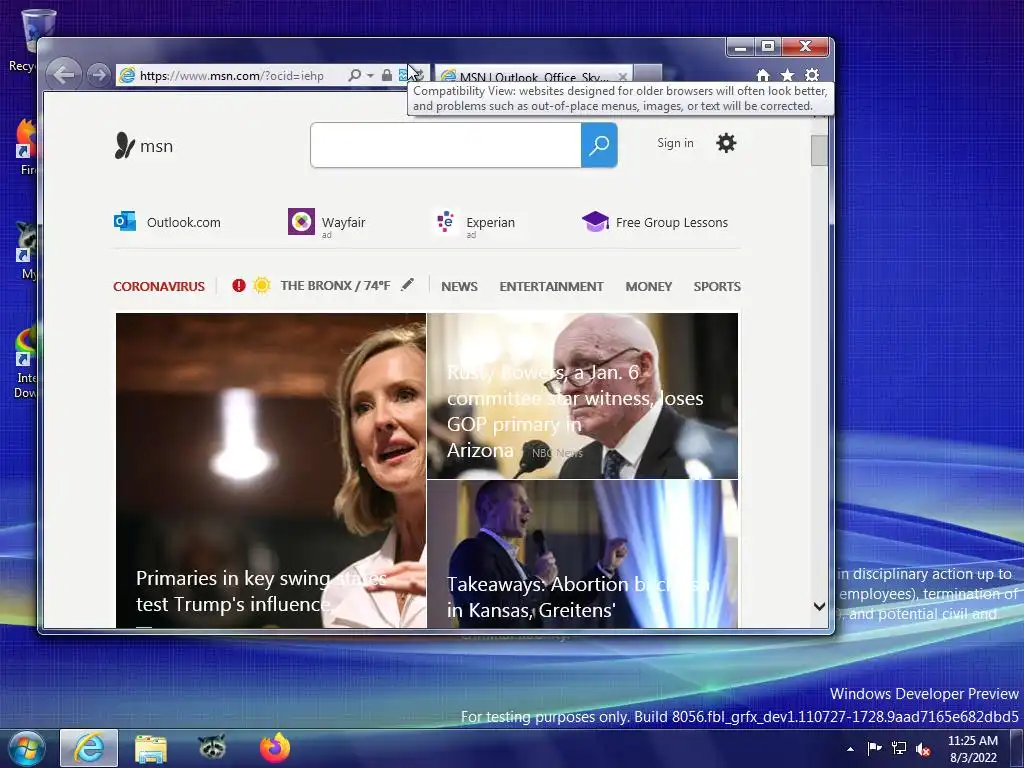Open File Explorer from the taskbar
This screenshot has height=768, width=1024.
pyautogui.click(x=151, y=748)
